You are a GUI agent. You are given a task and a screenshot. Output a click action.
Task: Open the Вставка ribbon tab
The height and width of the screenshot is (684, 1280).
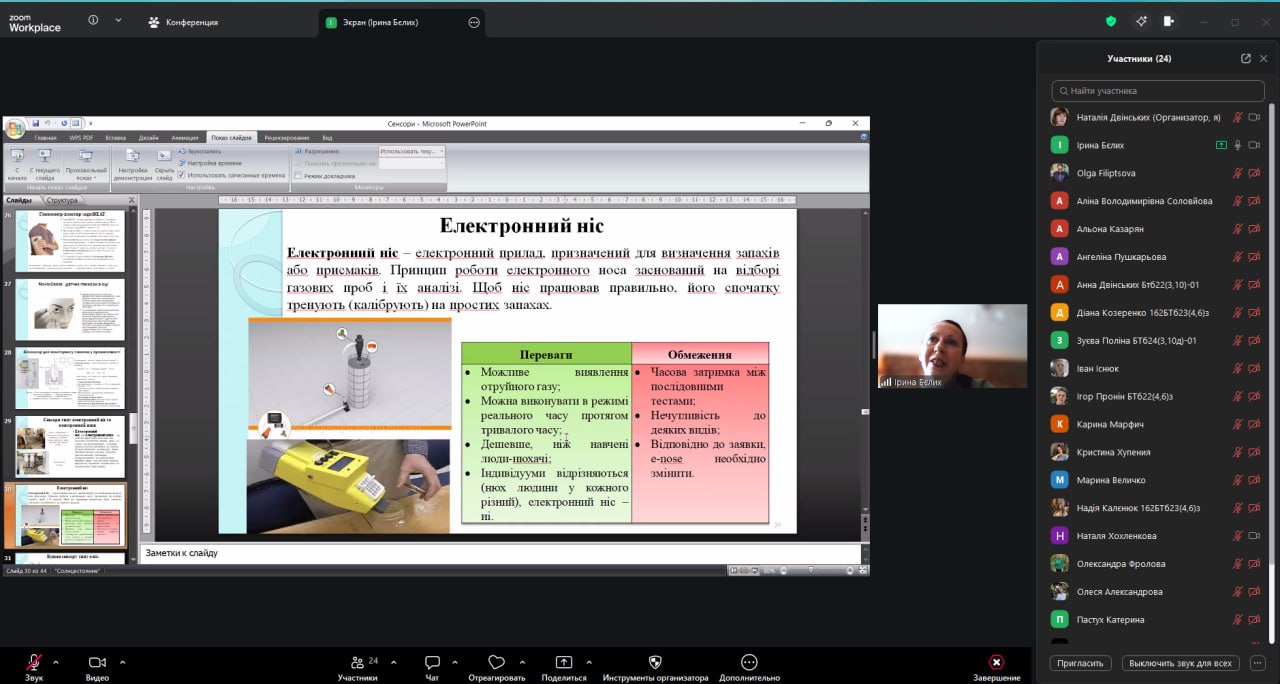pos(115,137)
